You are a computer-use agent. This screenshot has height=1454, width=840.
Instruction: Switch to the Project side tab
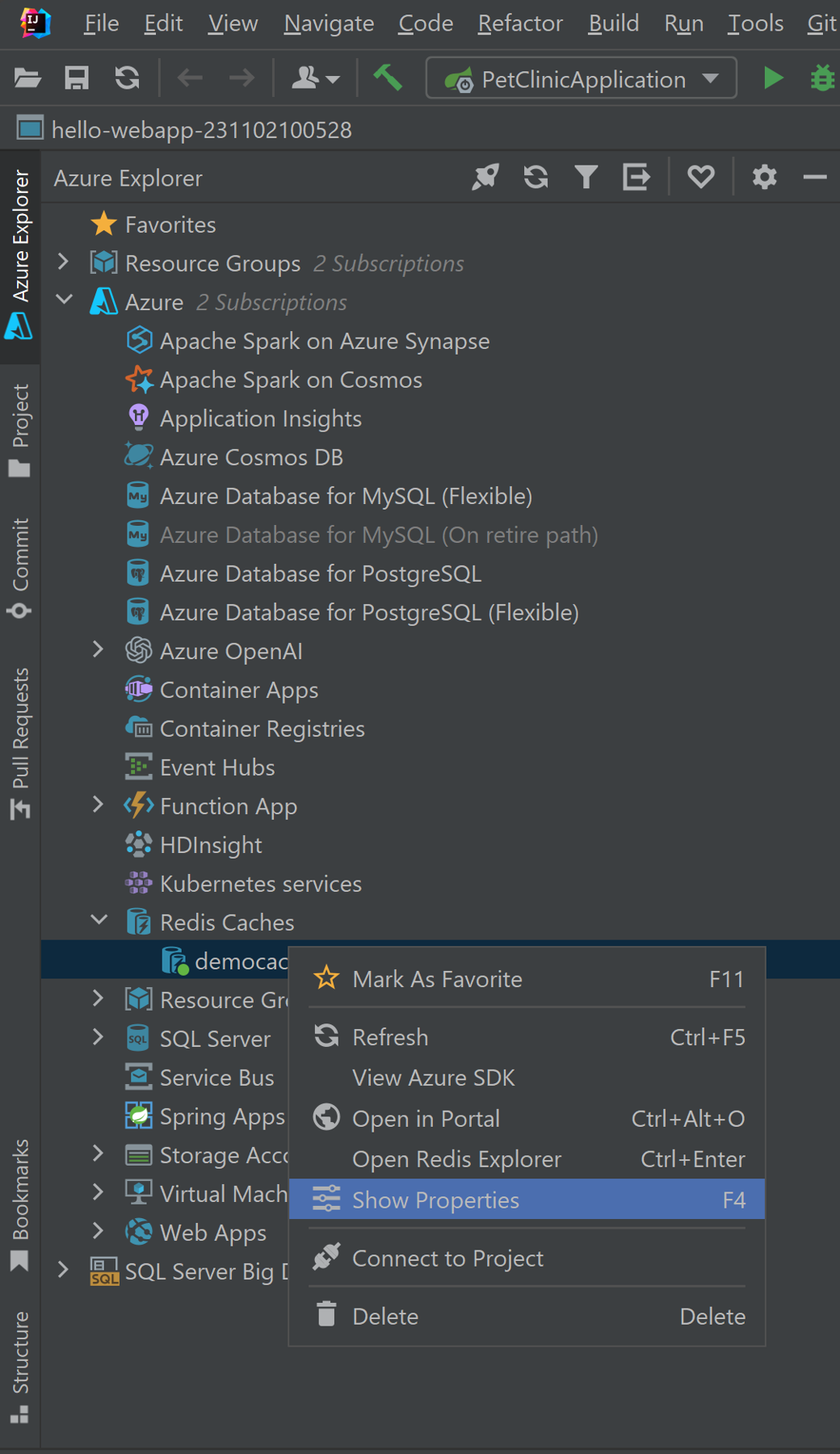coord(19,430)
